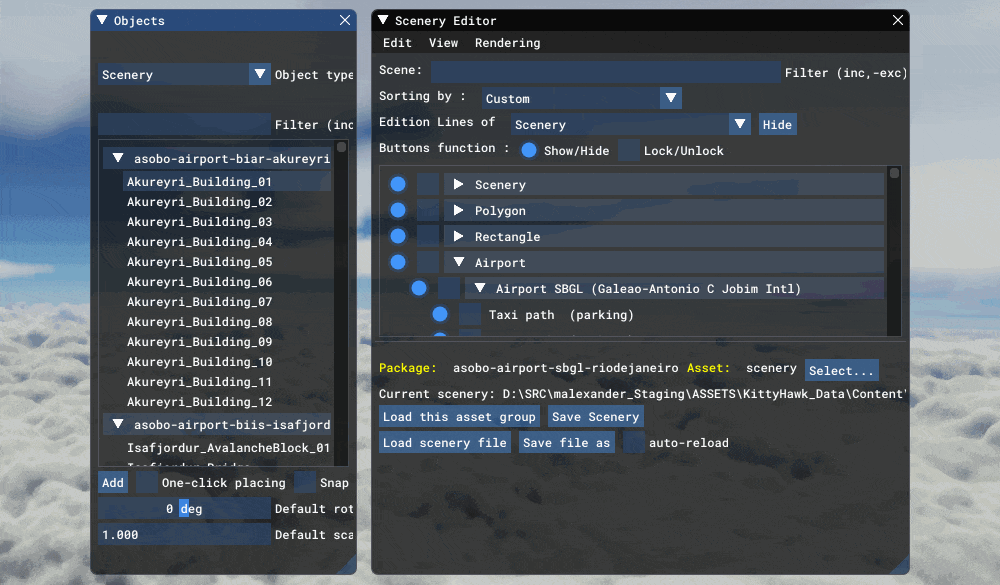Image resolution: width=1000 pixels, height=585 pixels.
Task: Collapse the asobo-airport-biar-akureyri group
Action: [x=117, y=157]
